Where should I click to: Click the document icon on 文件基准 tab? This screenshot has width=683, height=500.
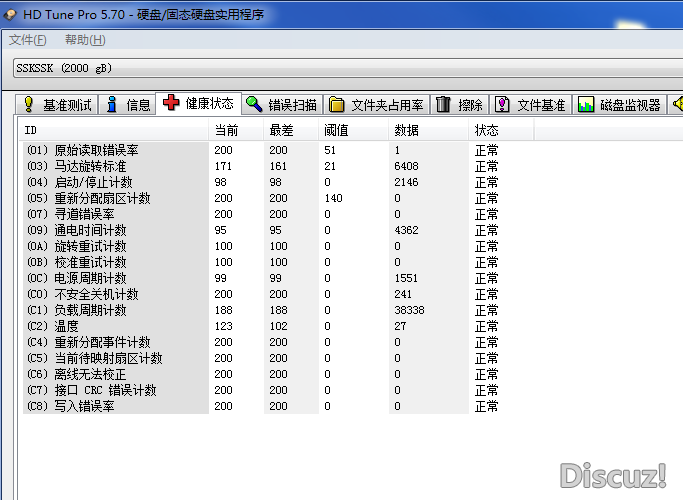click(x=502, y=105)
